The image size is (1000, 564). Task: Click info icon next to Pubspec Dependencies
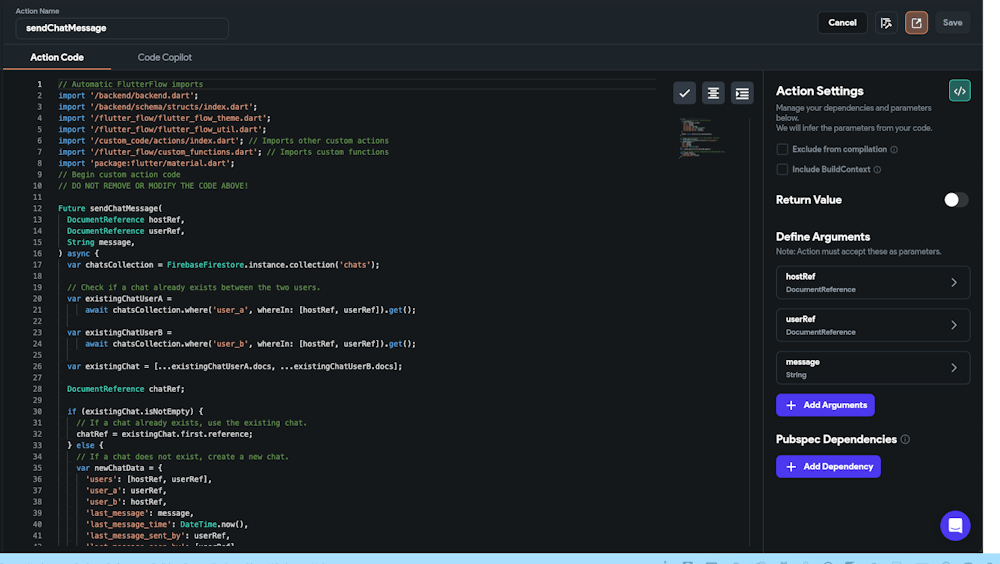pyautogui.click(x=905, y=439)
